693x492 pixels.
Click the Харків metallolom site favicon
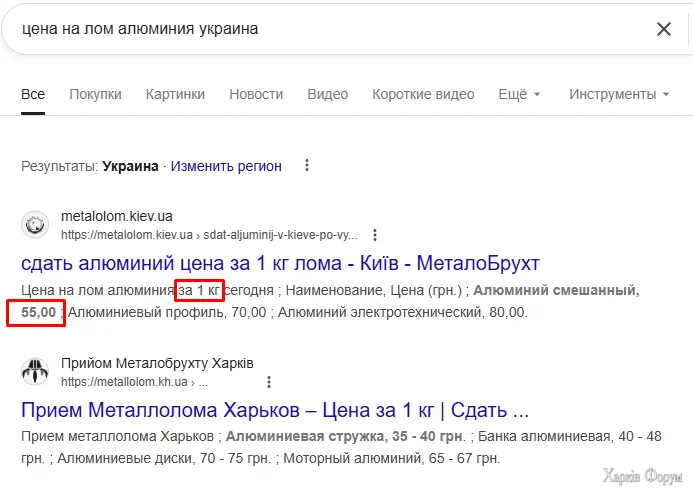(x=35, y=371)
